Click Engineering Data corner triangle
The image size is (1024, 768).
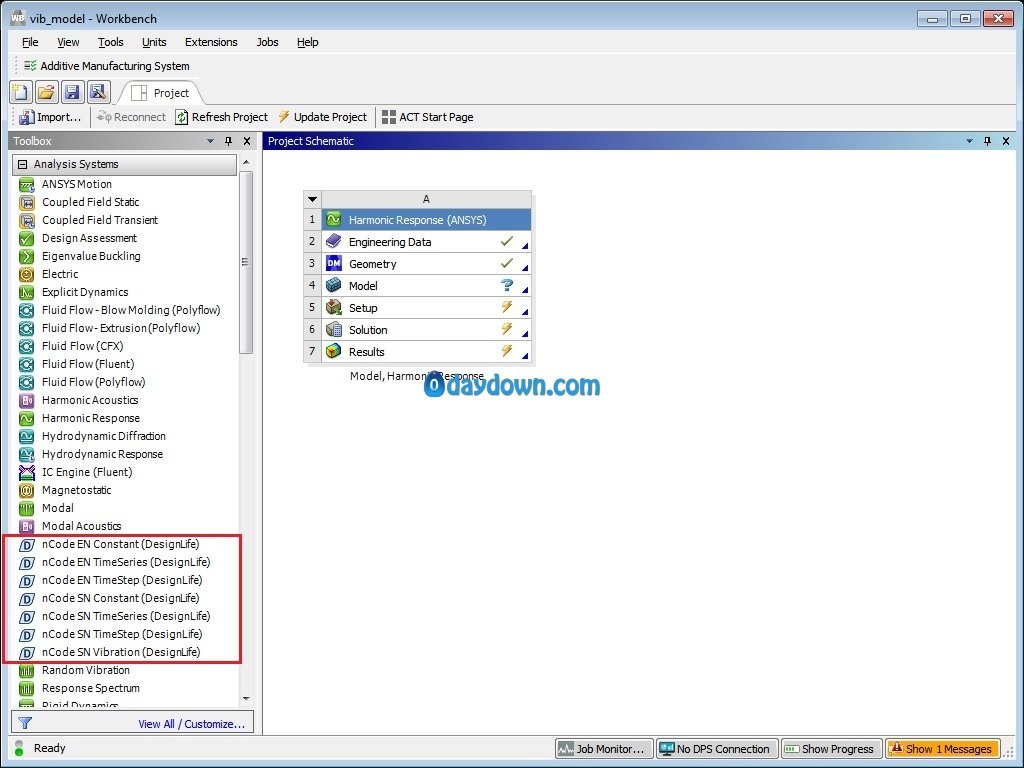point(525,246)
